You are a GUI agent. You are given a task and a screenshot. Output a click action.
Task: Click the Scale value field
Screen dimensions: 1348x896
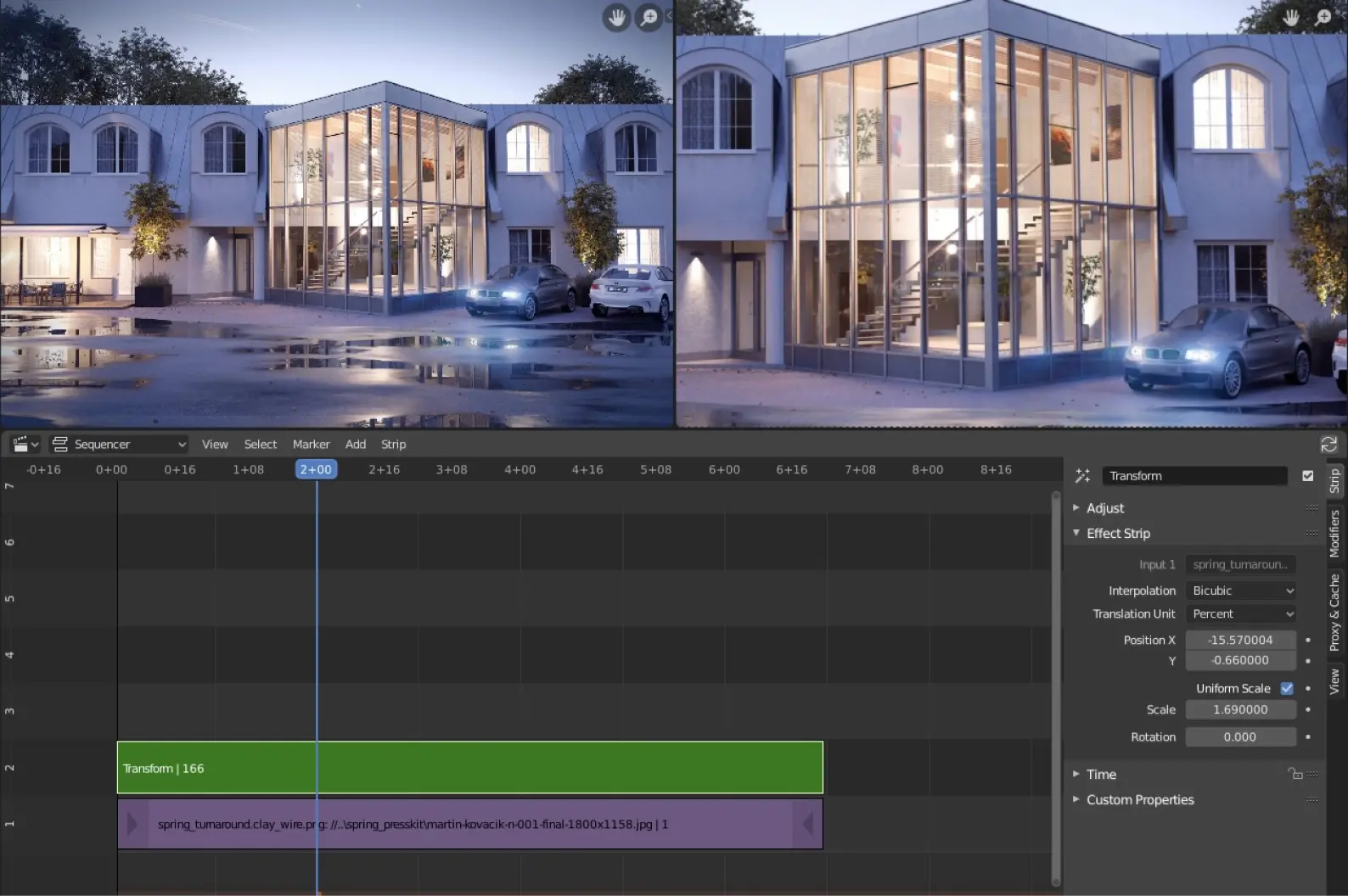(x=1241, y=709)
